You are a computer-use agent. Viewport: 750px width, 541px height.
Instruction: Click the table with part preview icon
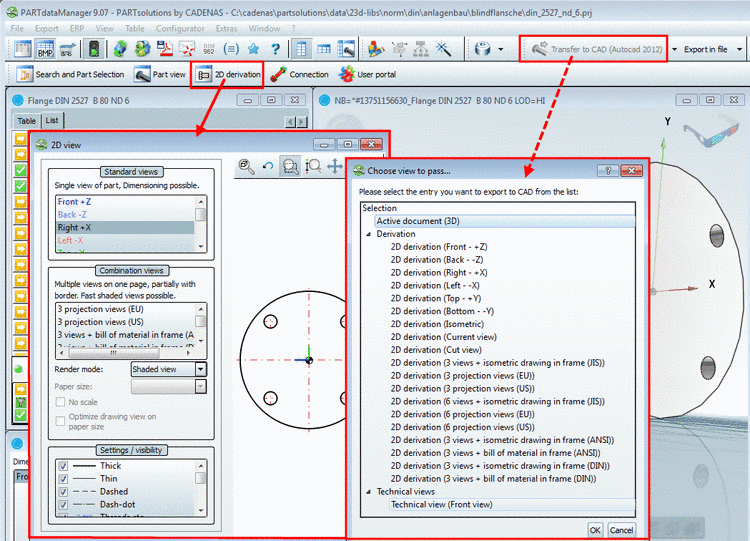[346, 49]
